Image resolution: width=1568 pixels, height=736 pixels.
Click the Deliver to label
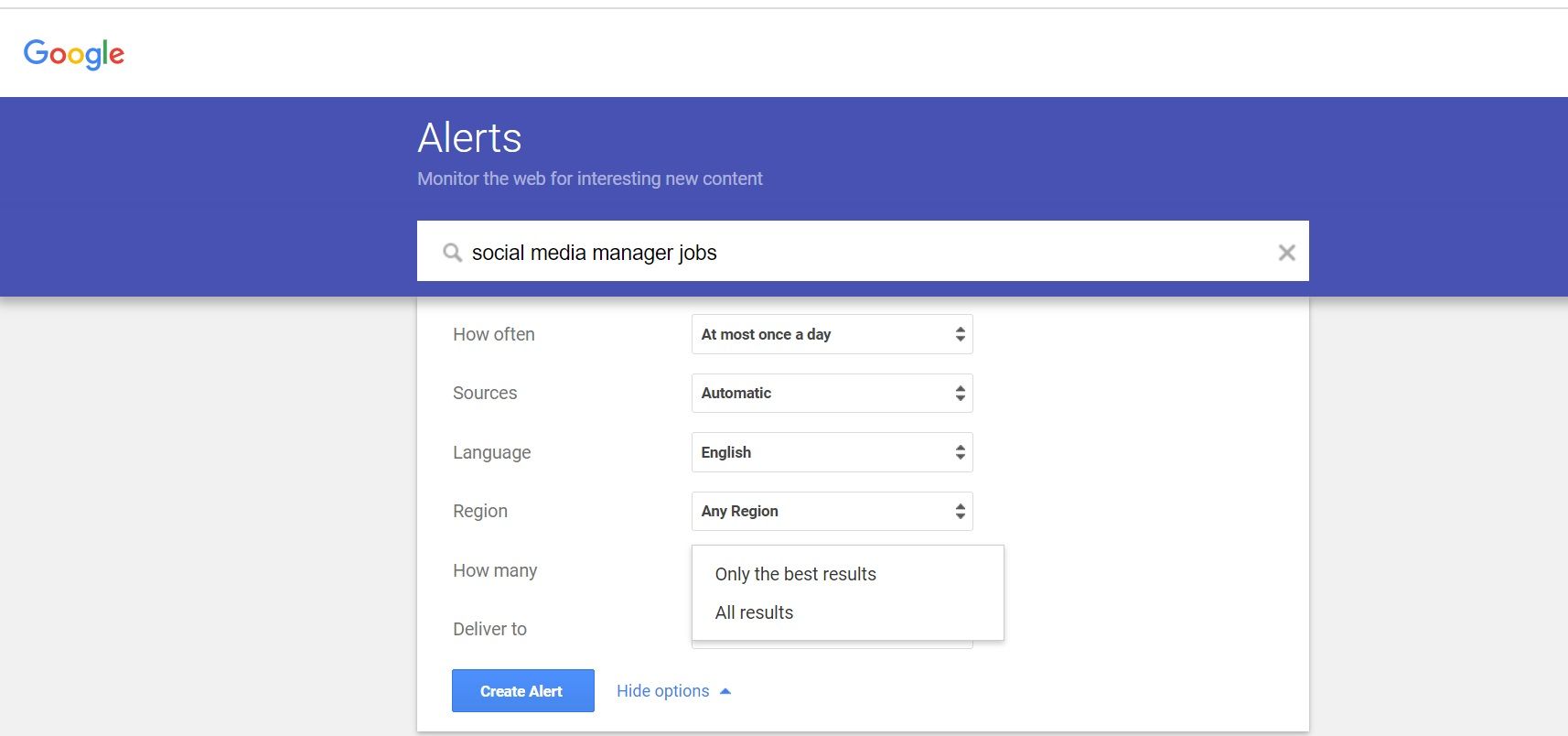489,629
